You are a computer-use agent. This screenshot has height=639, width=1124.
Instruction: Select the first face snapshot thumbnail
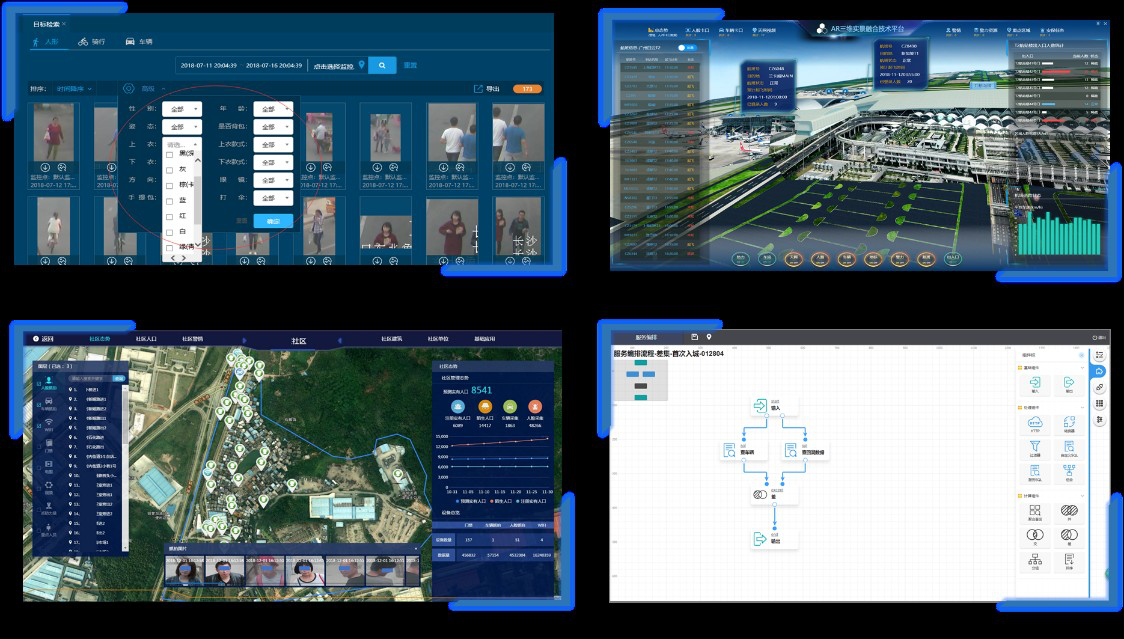[x=186, y=571]
